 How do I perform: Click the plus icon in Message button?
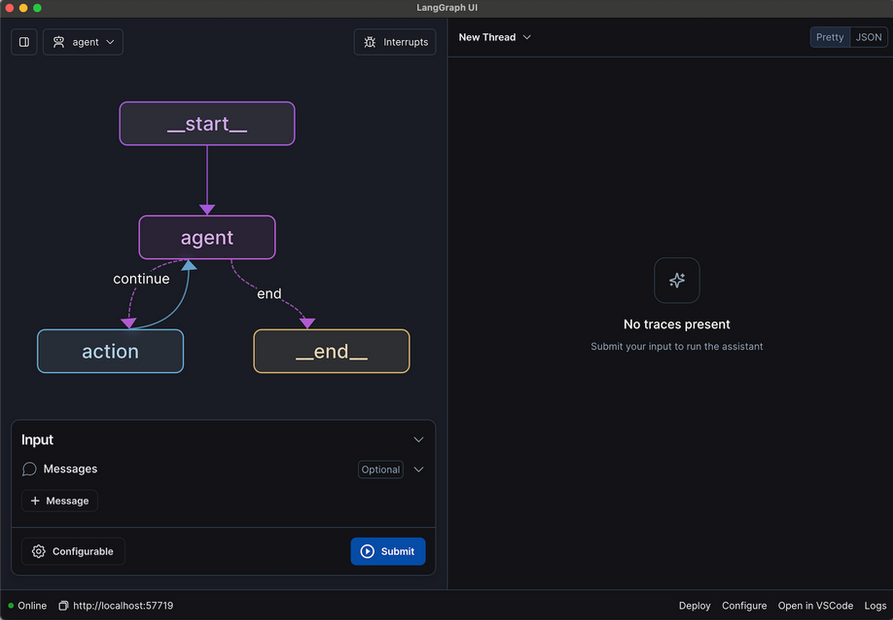point(35,501)
